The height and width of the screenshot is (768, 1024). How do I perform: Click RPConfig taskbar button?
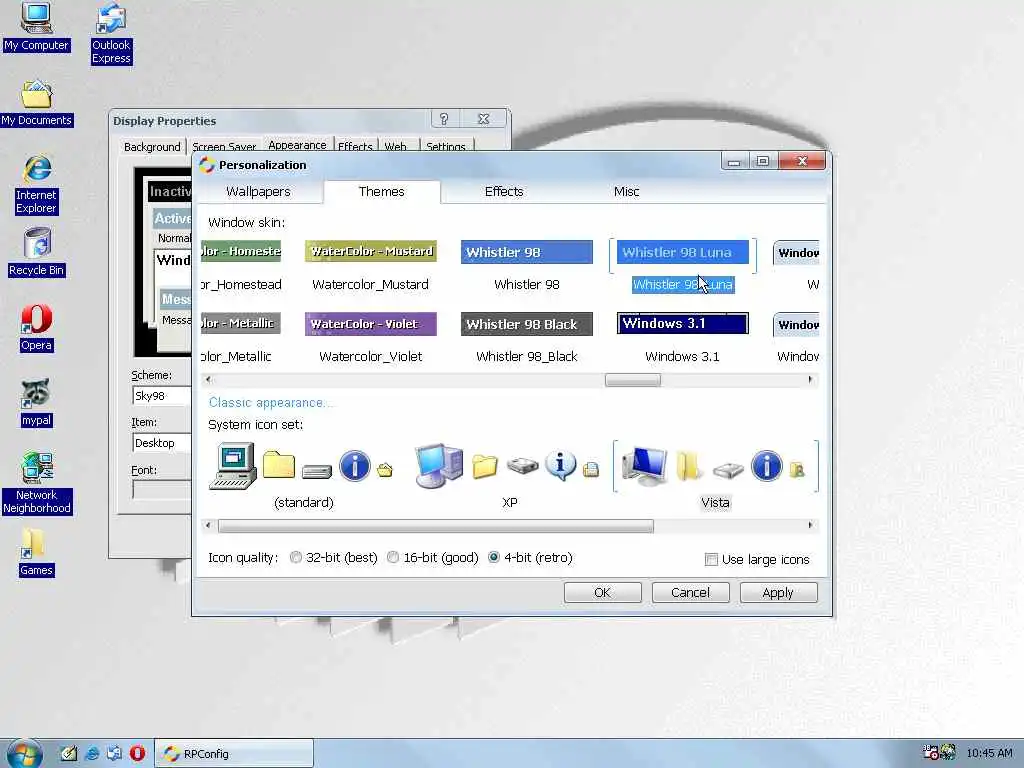[234, 754]
